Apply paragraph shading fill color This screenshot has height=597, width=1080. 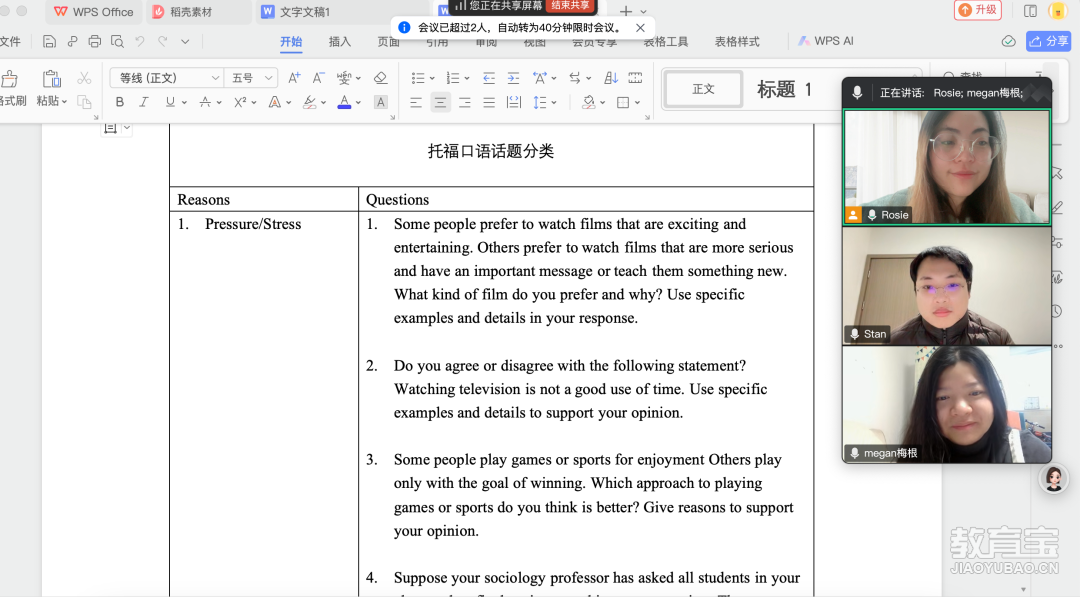tap(588, 102)
